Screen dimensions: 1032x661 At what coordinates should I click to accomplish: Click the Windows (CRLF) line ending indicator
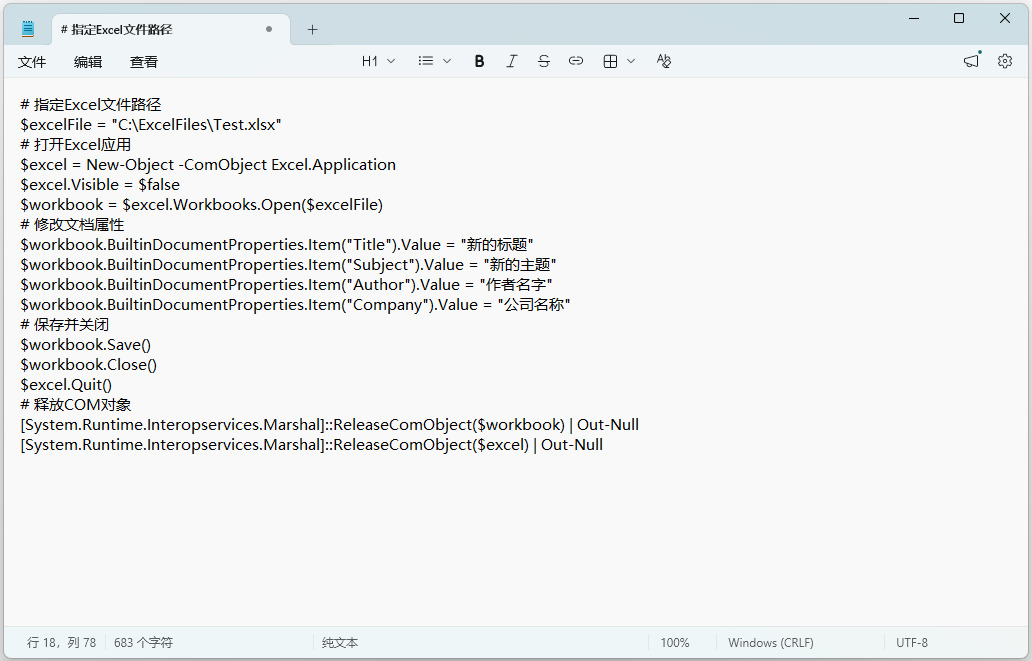click(x=770, y=643)
